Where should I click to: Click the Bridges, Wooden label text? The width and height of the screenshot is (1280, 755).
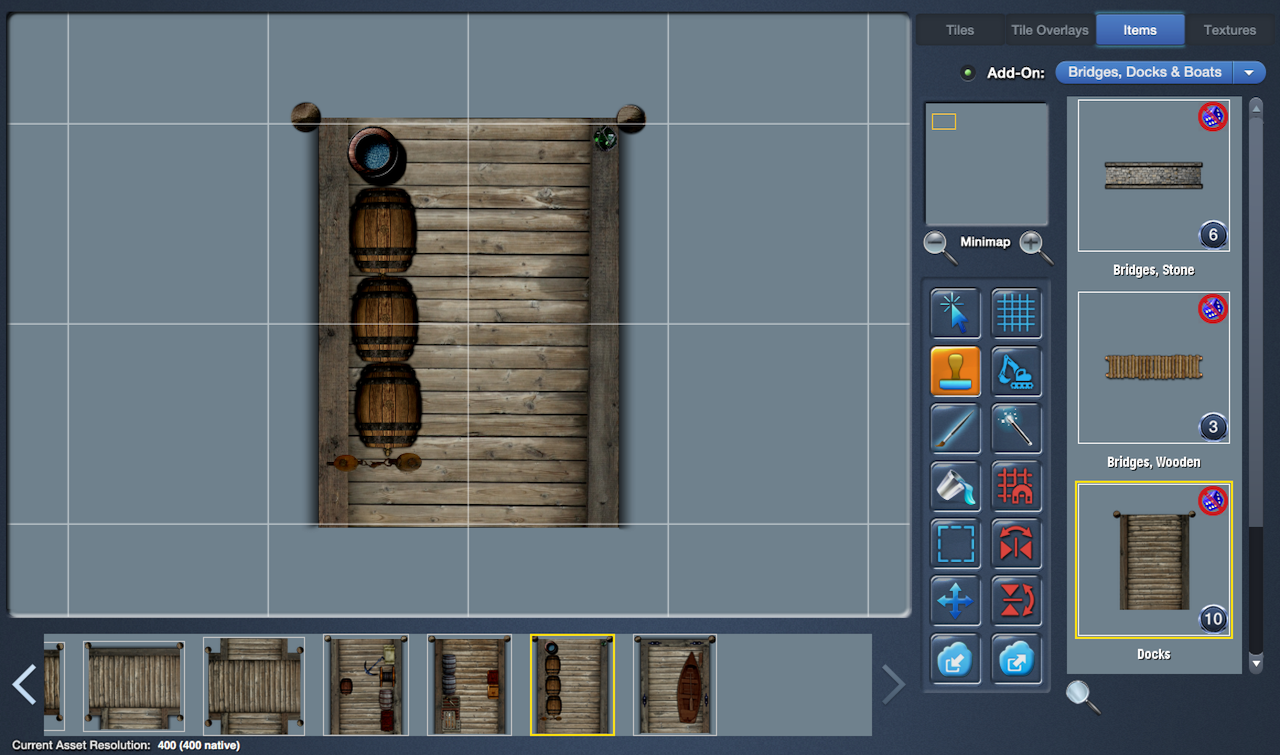click(1153, 462)
